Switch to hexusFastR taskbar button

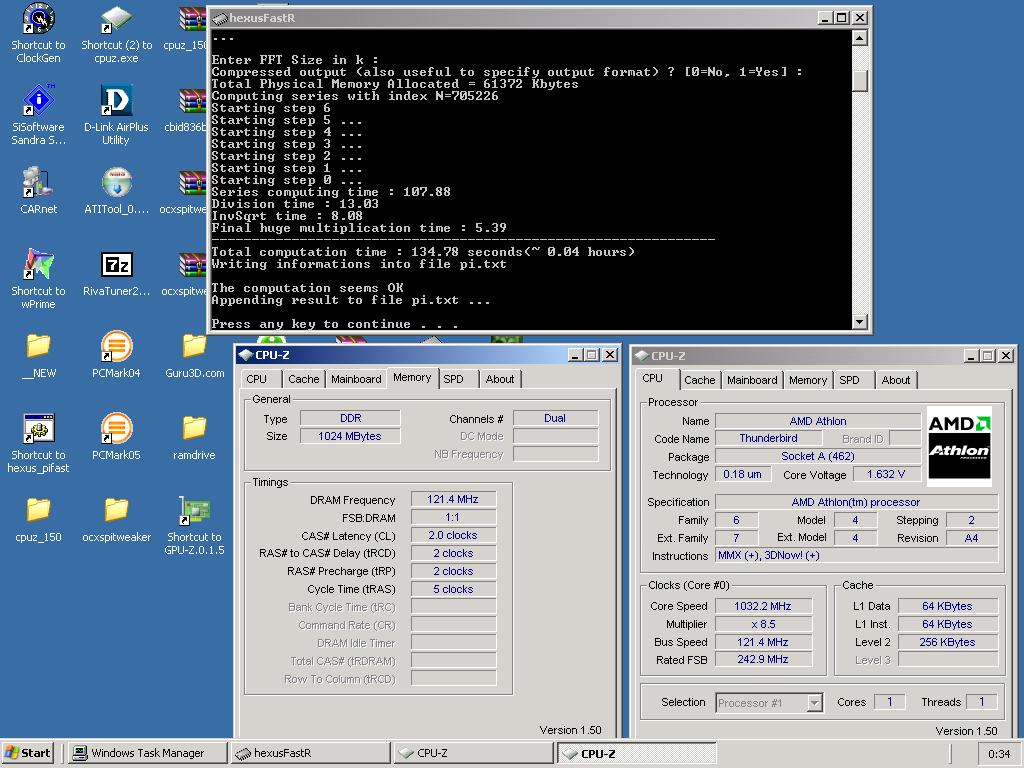tap(310, 753)
